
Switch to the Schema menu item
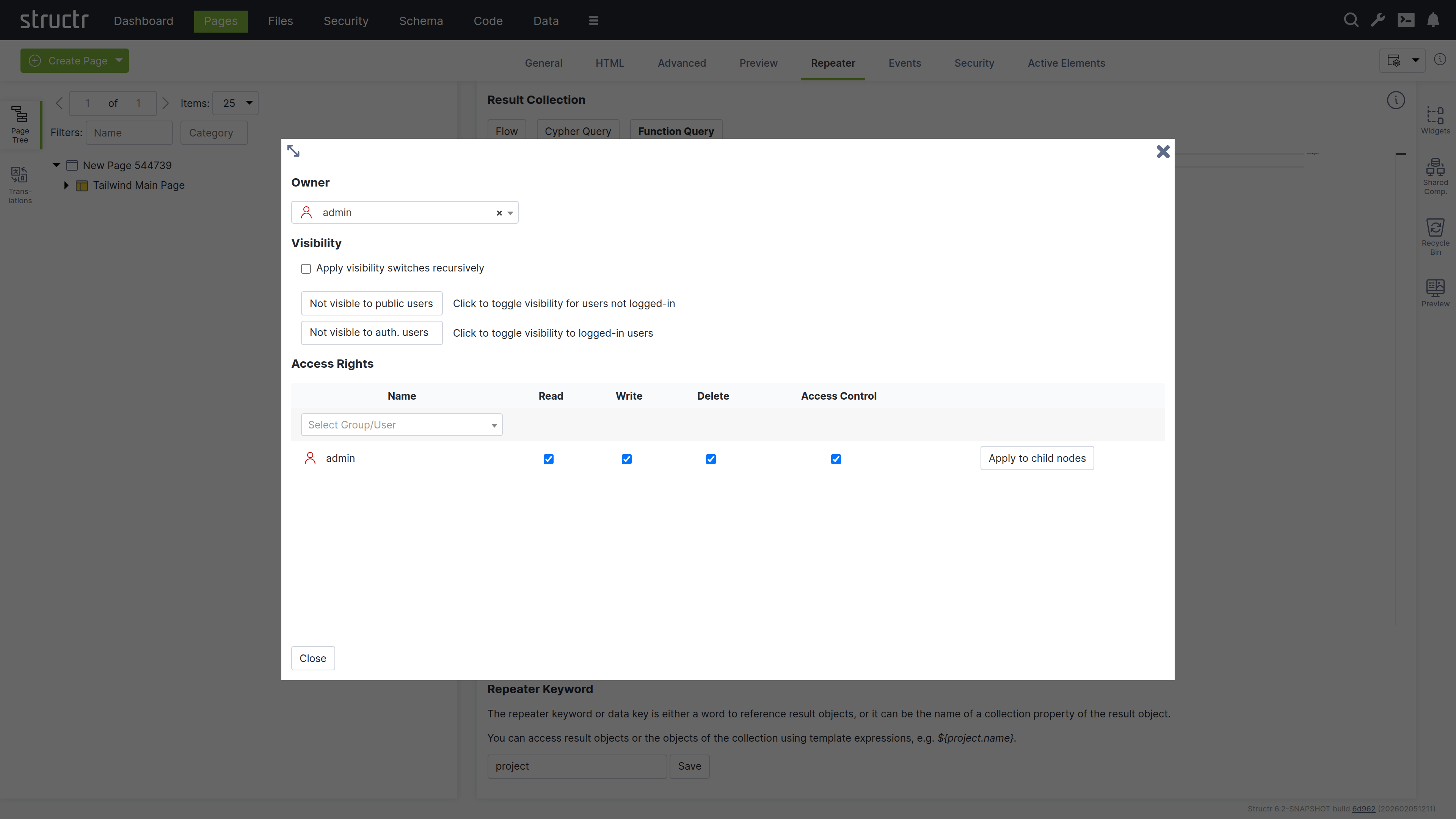click(x=420, y=21)
